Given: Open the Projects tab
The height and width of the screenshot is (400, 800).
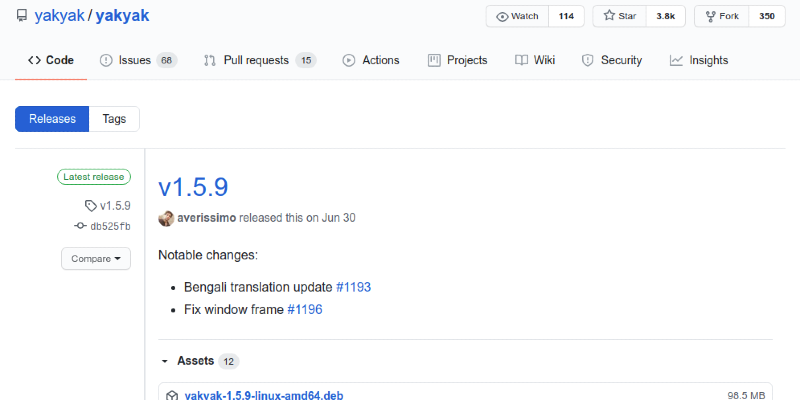Looking at the screenshot, I should 457,60.
